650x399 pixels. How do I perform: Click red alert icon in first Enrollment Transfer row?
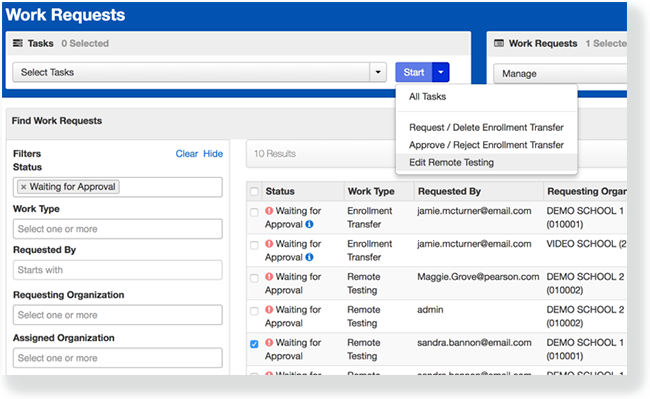pos(269,210)
